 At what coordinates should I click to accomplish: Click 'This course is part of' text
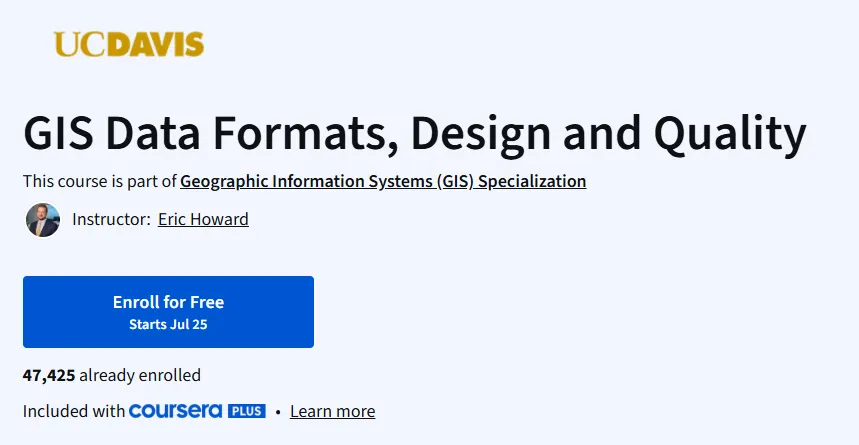[x=100, y=181]
